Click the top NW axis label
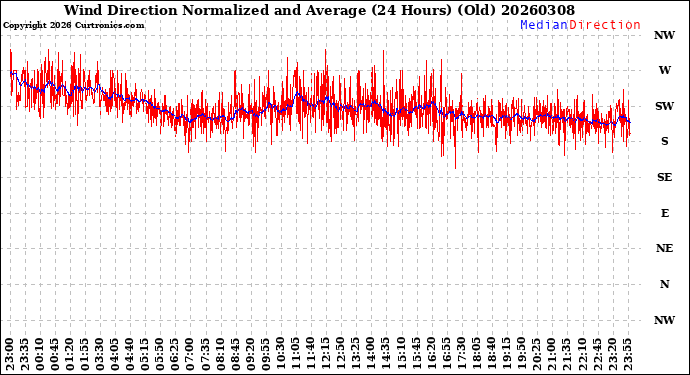 664,35
